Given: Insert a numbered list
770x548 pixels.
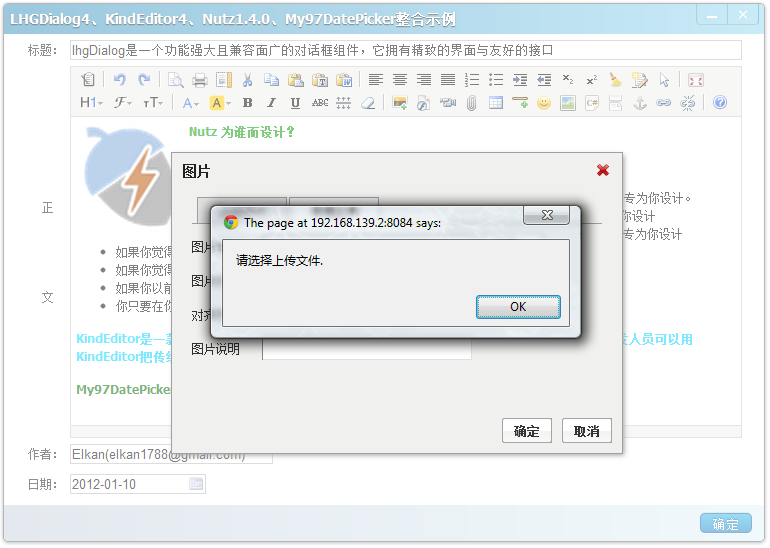Looking at the screenshot, I should point(472,80).
